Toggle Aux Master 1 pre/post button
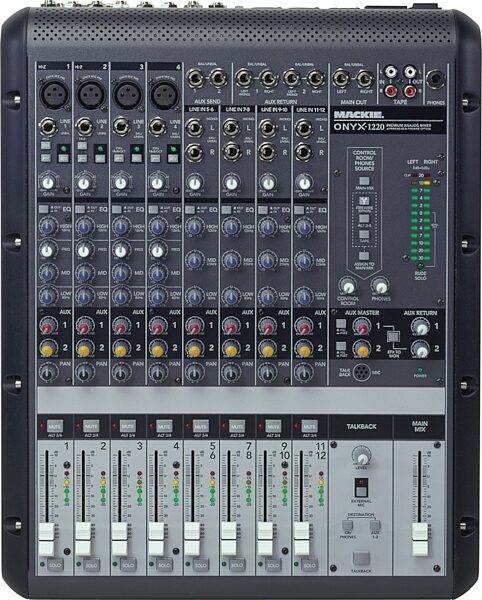Viewport: 482px width, 600px height. click(340, 324)
